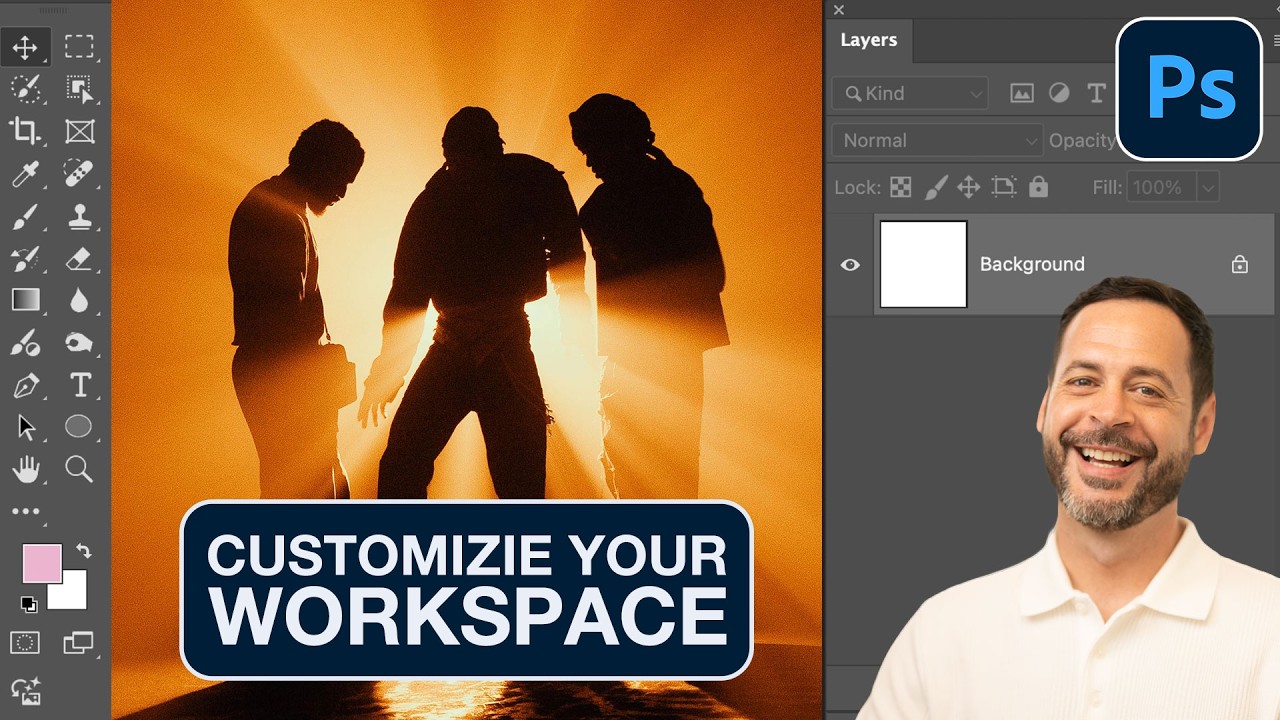Image resolution: width=1280 pixels, height=720 pixels.
Task: Enable lock transparent pixels
Action: click(x=899, y=187)
